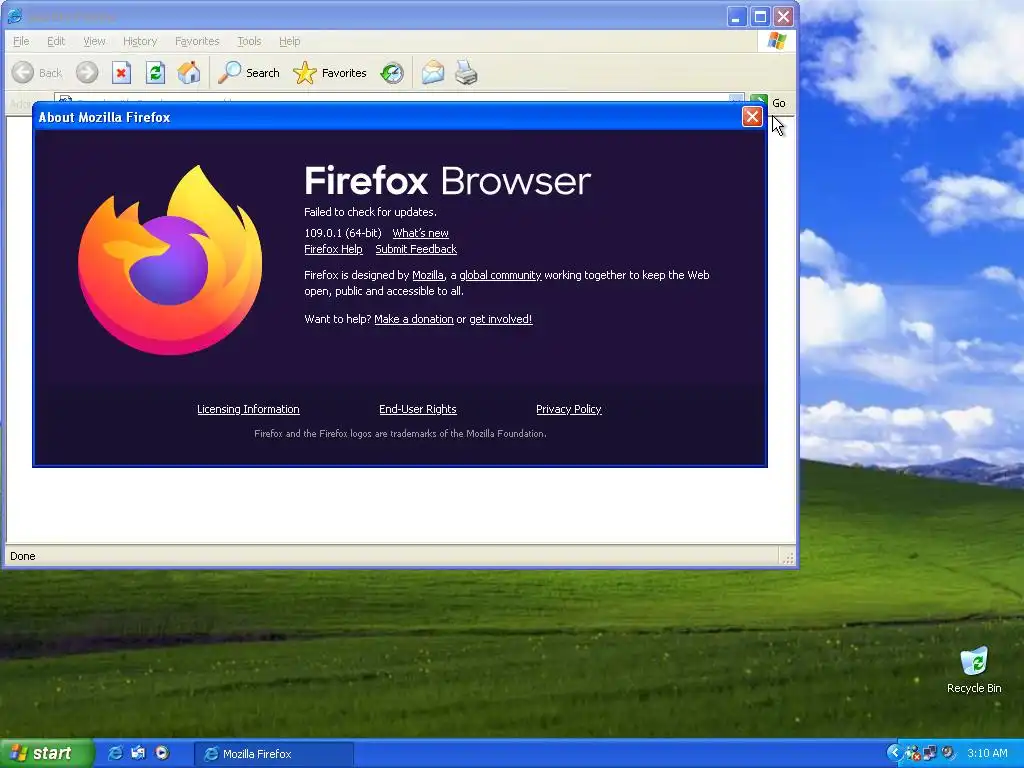This screenshot has height=768, width=1024.
Task: Open the network connection tray icon
Action: [930, 753]
